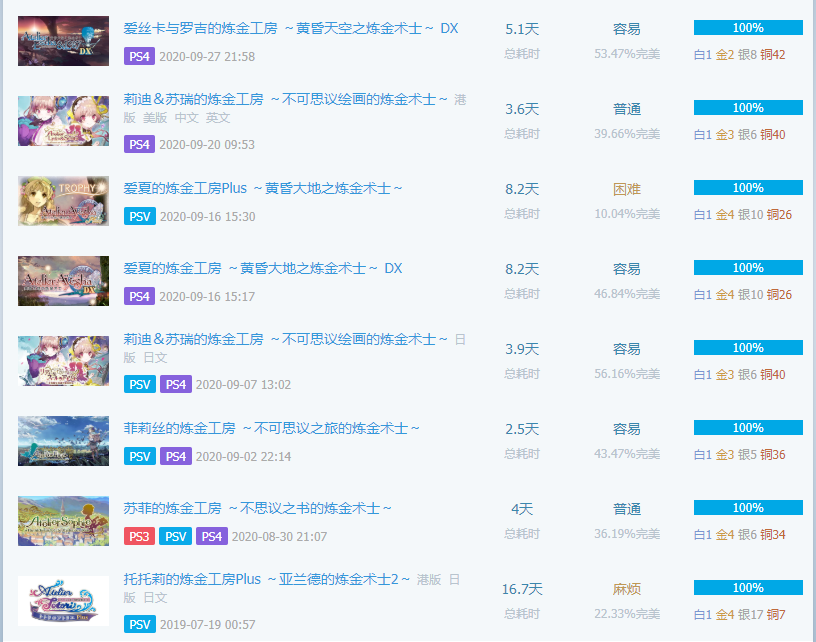Click PSV tag dated 2020-09-16 15:30
Screen dimensions: 816x642
pyautogui.click(x=139, y=216)
